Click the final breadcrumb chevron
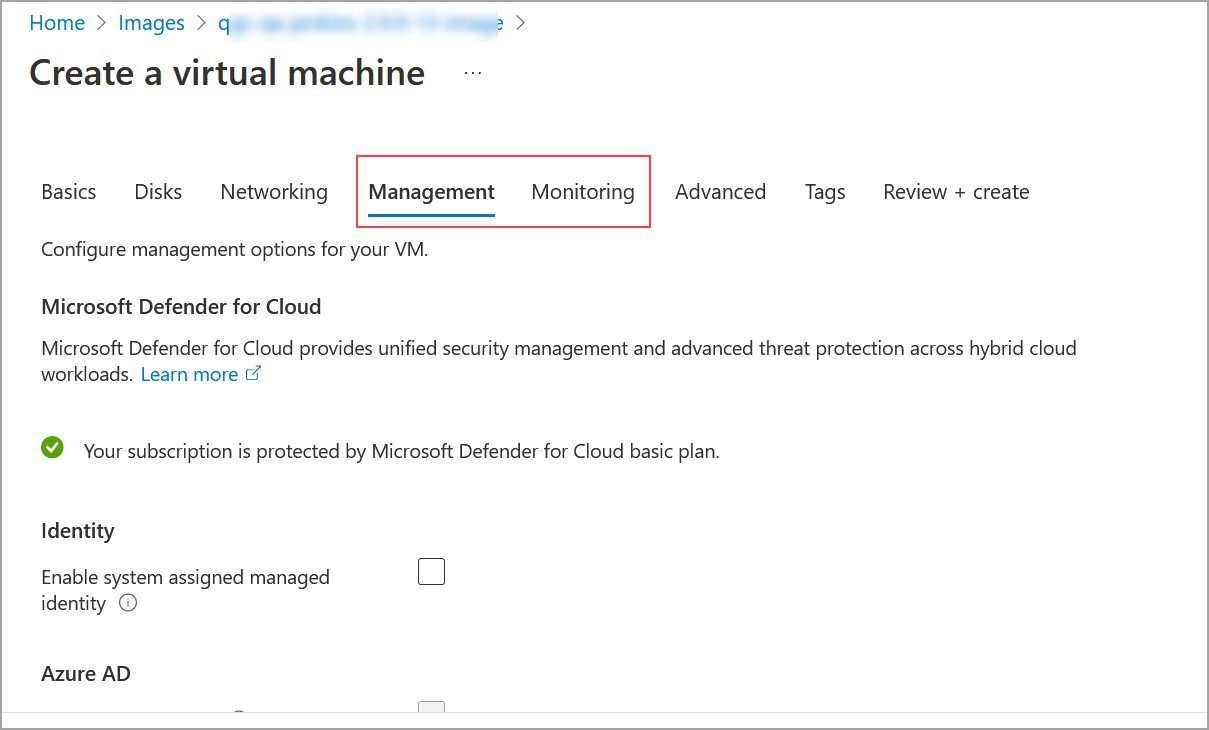 click(519, 22)
